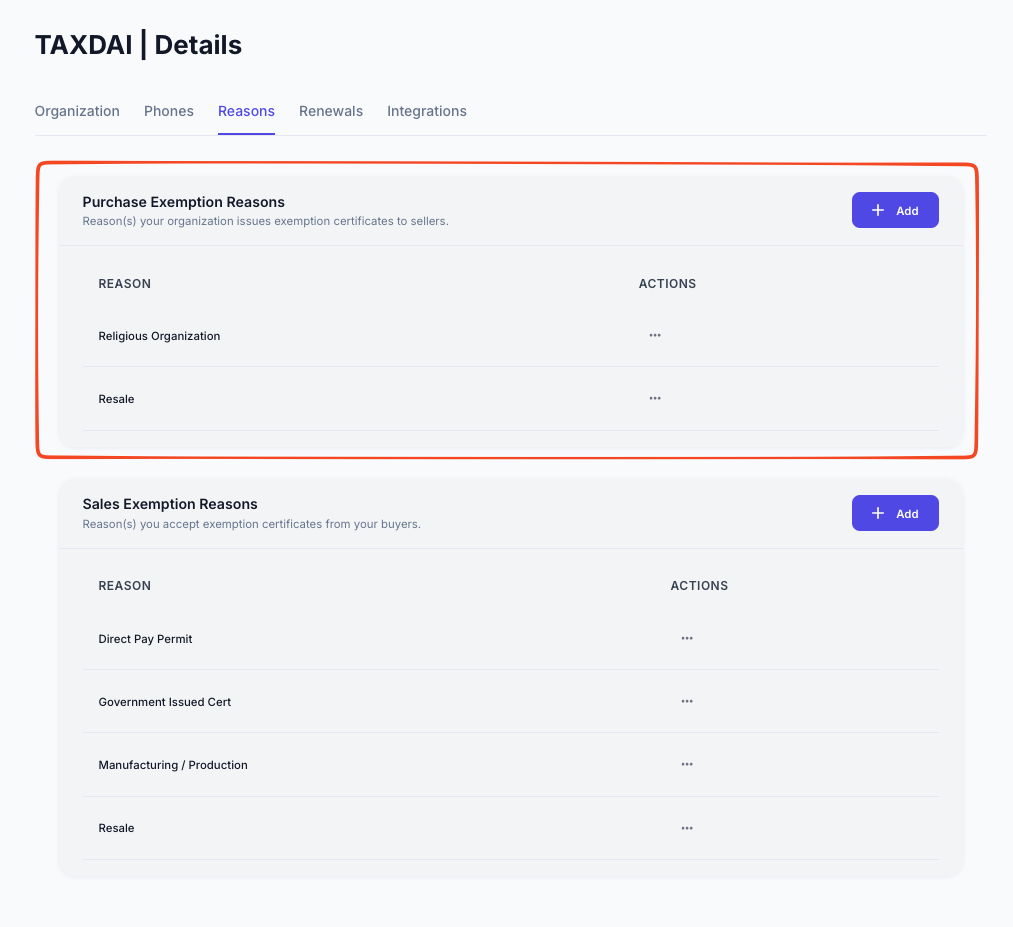
Task: Select the Reasons tab
Action: pyautogui.click(x=246, y=111)
